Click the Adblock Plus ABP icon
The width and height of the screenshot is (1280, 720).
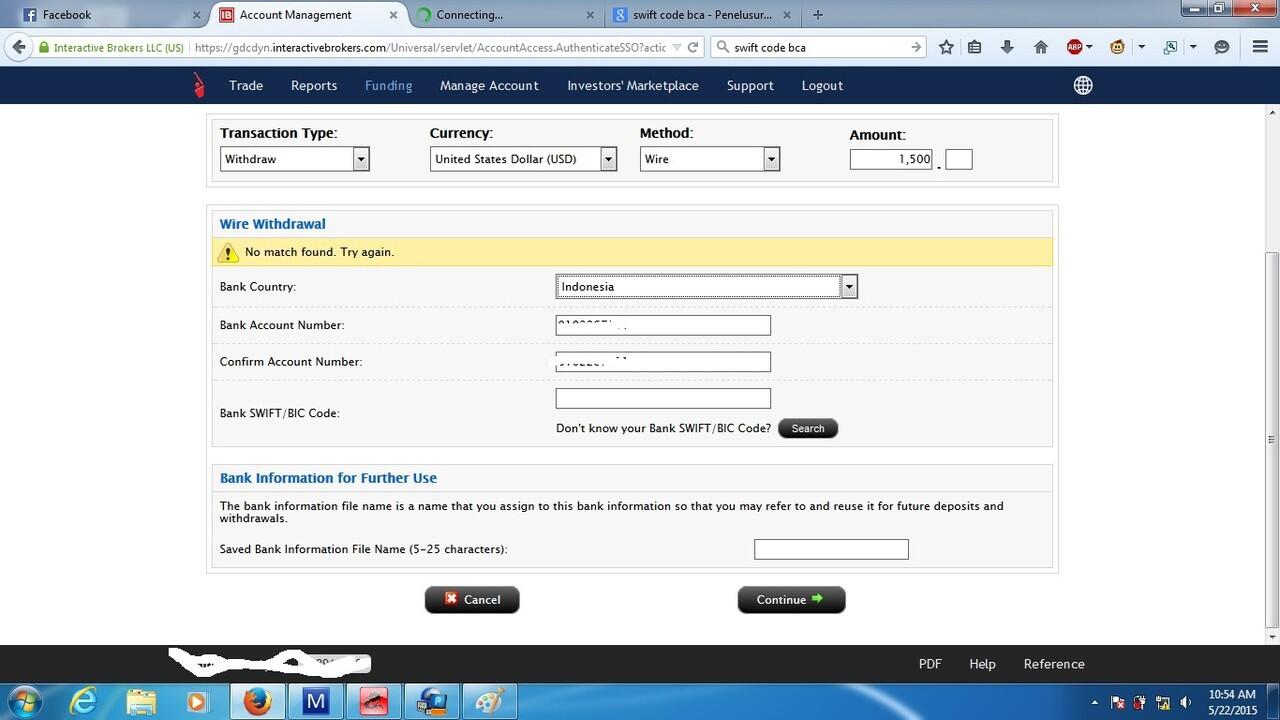[x=1075, y=47]
